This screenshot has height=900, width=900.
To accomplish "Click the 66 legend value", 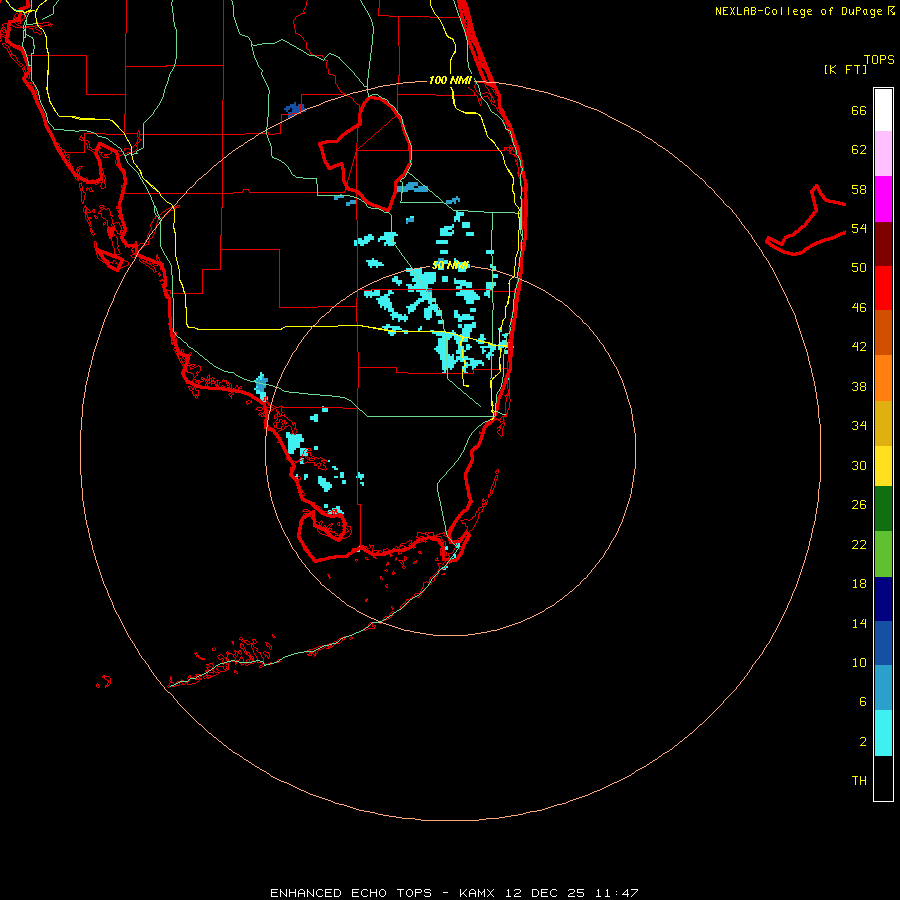I will pyautogui.click(x=859, y=111).
